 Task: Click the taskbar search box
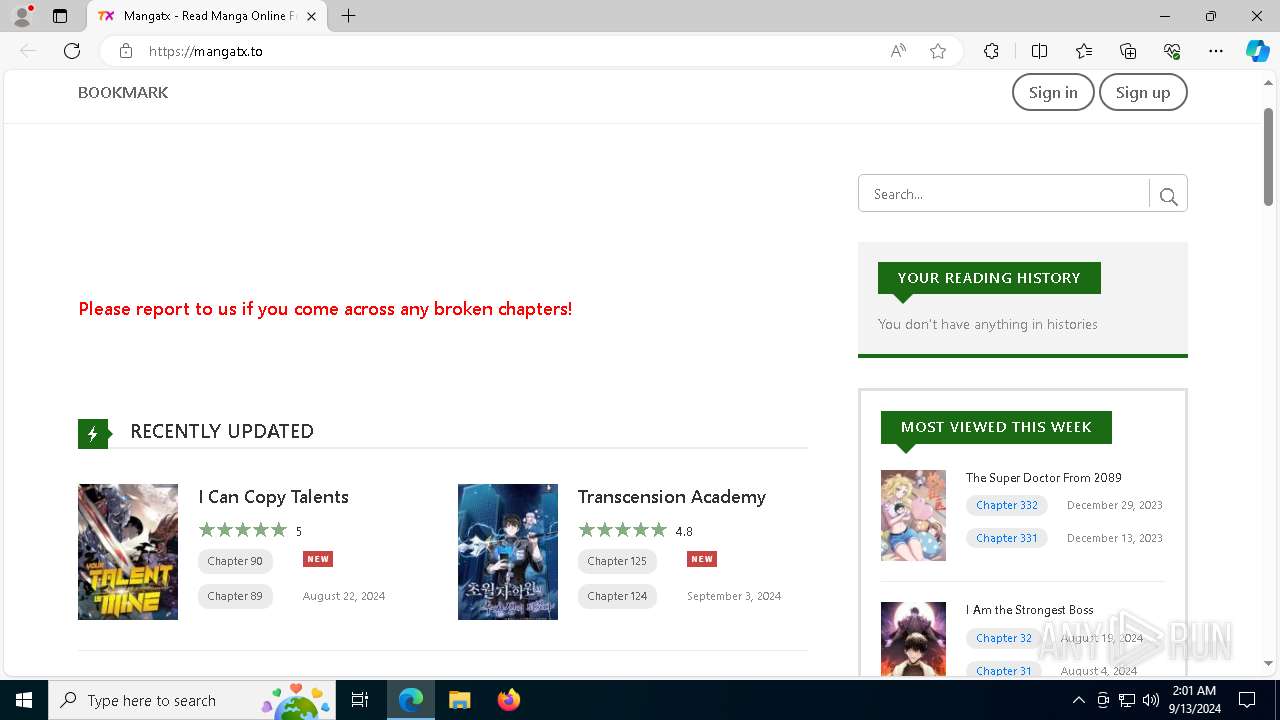coord(192,700)
